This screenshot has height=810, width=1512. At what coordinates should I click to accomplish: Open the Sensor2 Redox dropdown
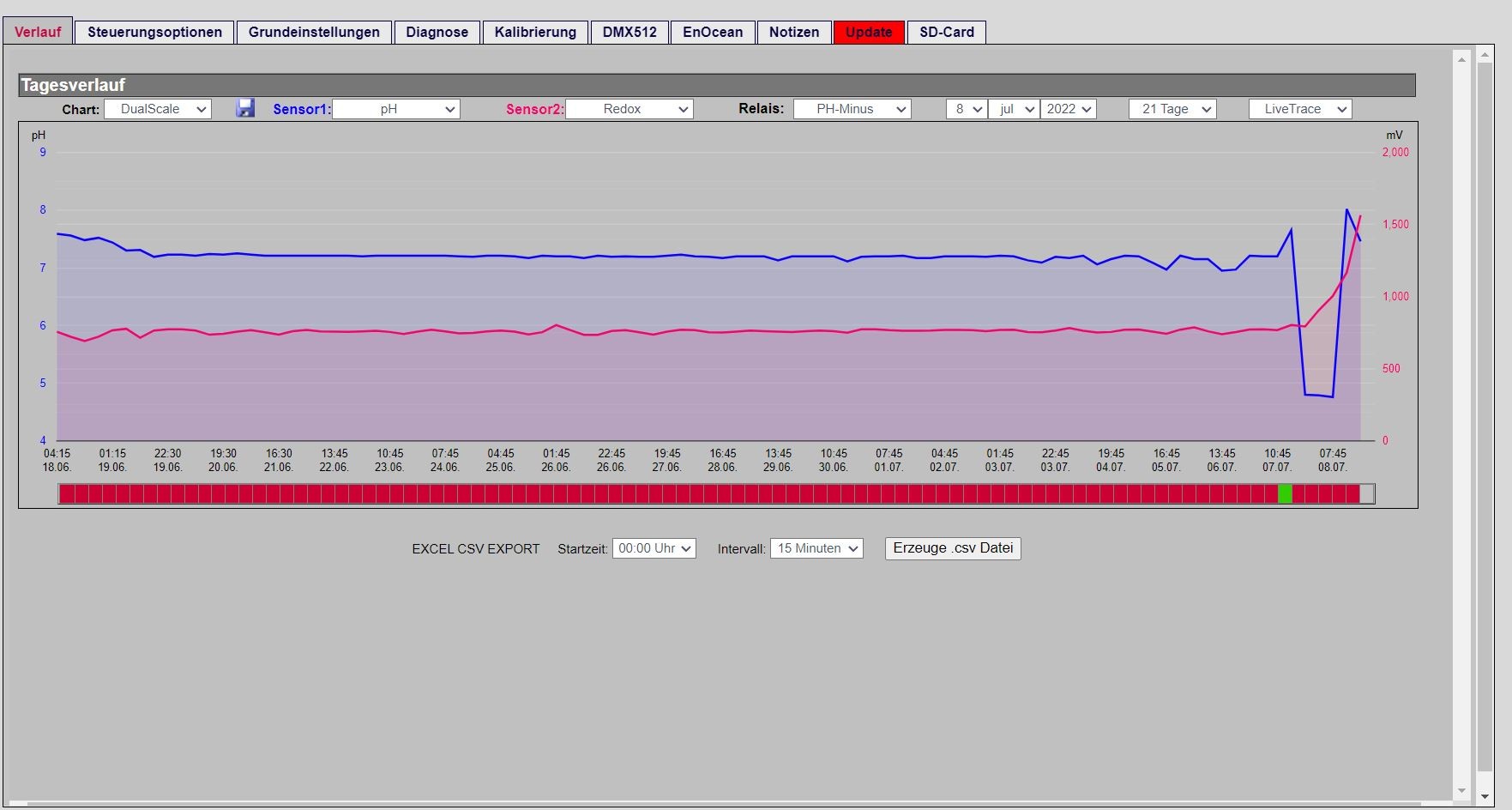point(629,109)
